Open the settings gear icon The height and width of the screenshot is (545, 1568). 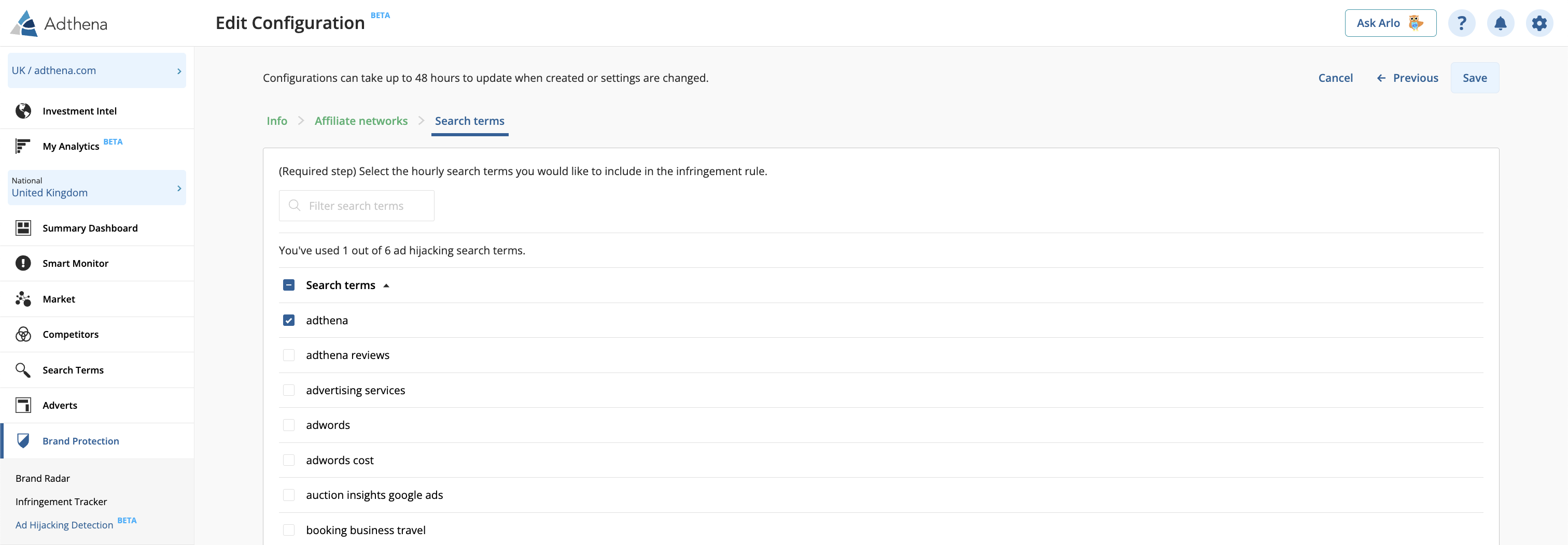click(x=1539, y=23)
